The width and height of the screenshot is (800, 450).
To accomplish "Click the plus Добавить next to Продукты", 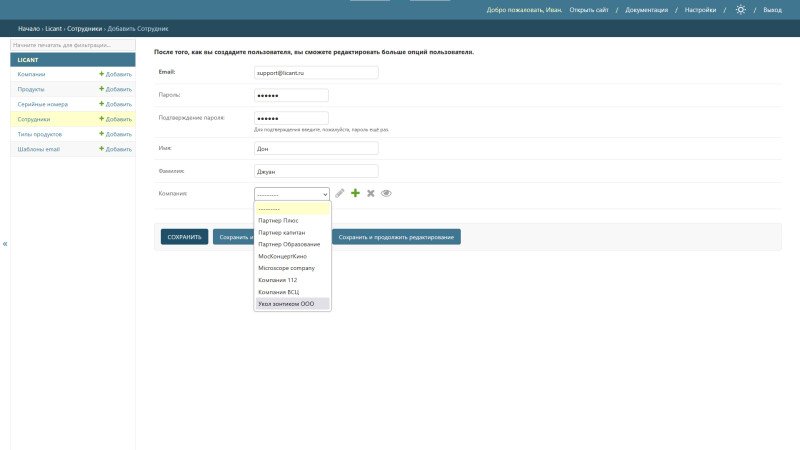I will click(x=115, y=89).
